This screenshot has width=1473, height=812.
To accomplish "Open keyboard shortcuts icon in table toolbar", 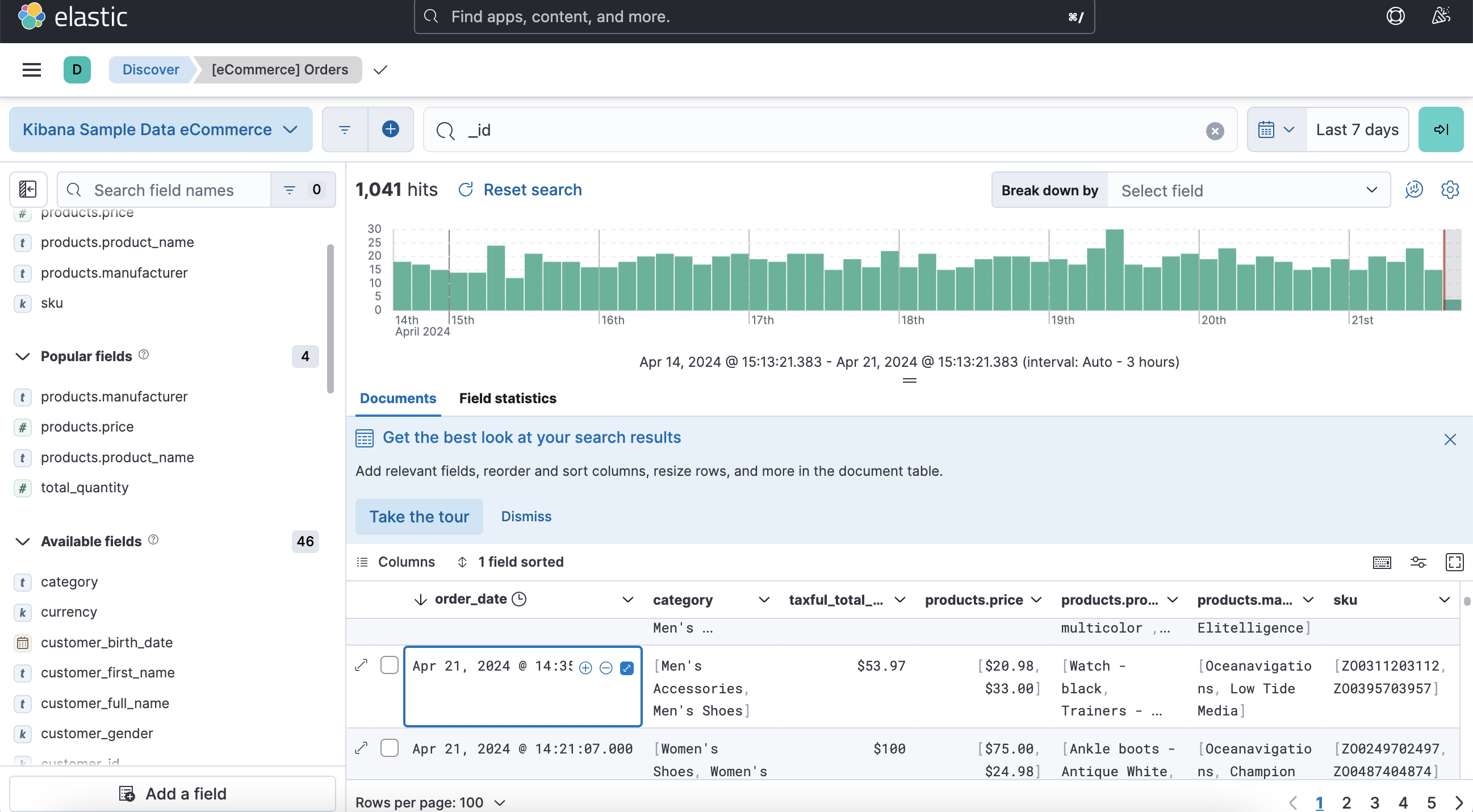I will (x=1382, y=562).
